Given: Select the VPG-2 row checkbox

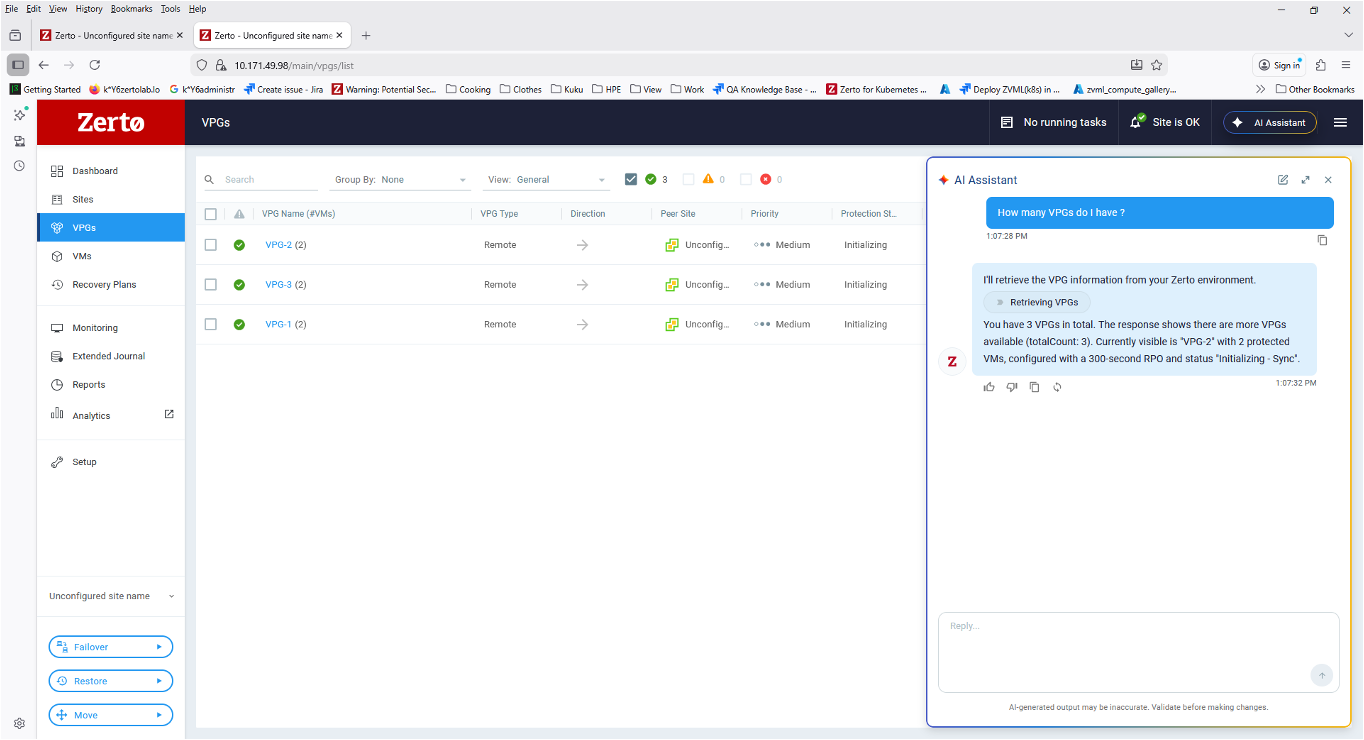Looking at the screenshot, I should tap(210, 245).
